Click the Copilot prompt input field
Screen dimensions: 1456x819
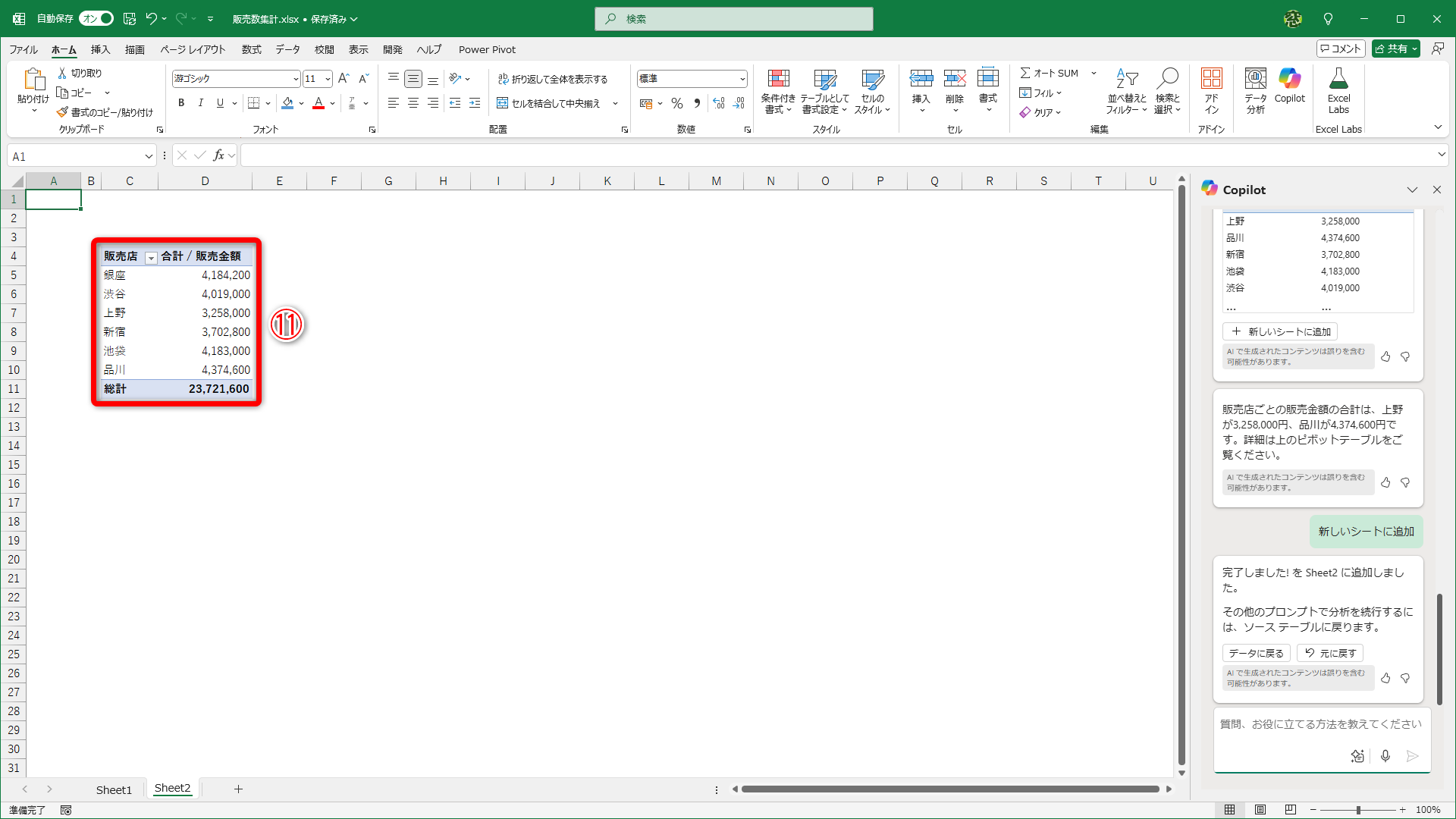coord(1319,725)
